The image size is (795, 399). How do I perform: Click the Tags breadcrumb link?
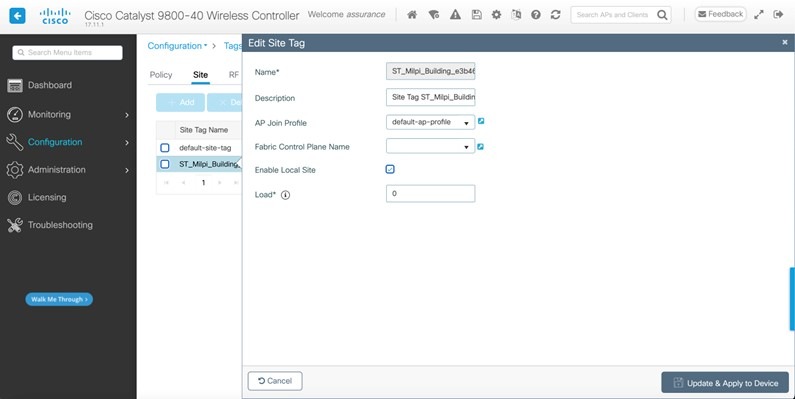pos(233,46)
